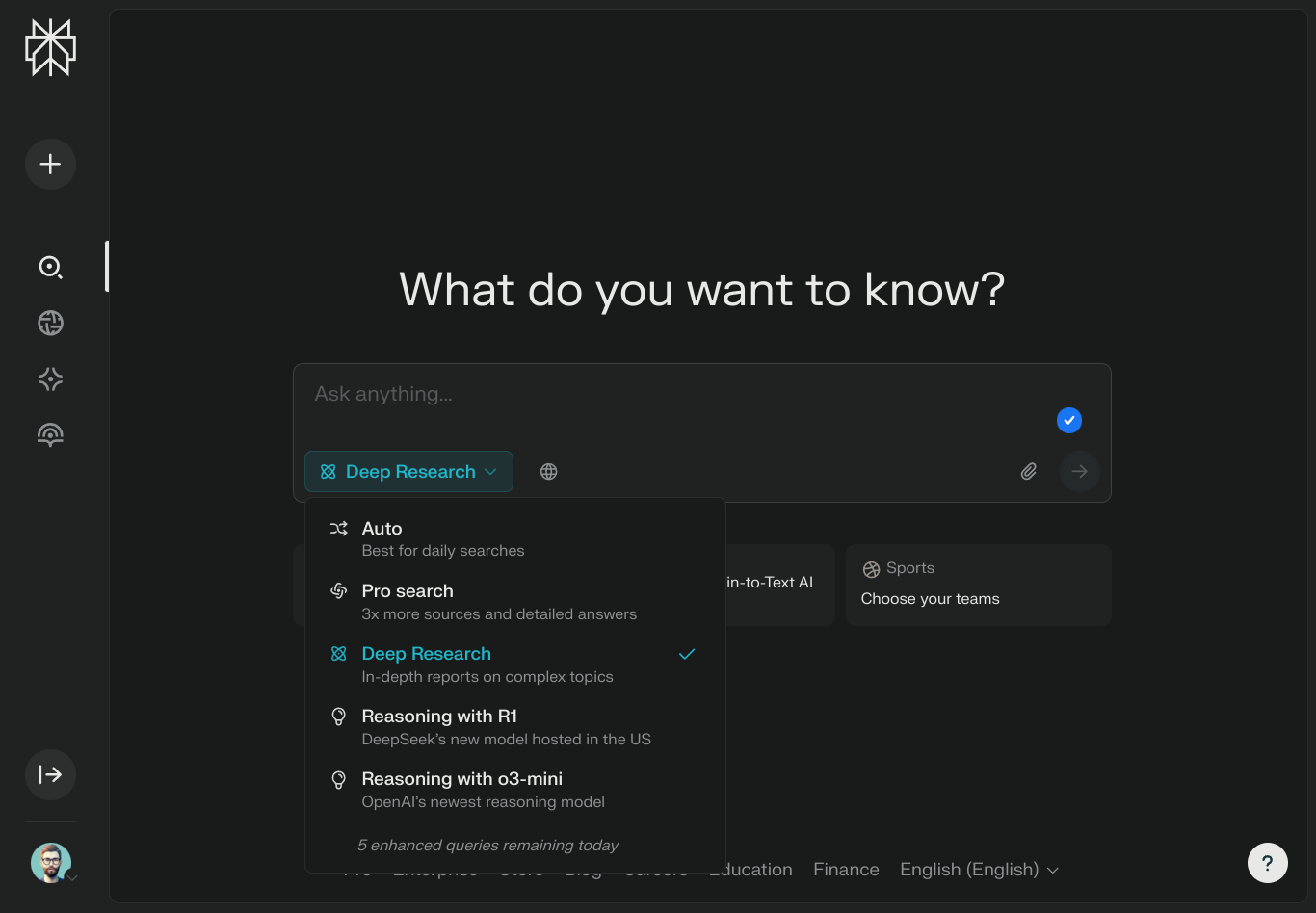Click the Deep Research atom icon in menu
Screen dimensions: 1316x913
[x=338, y=654]
